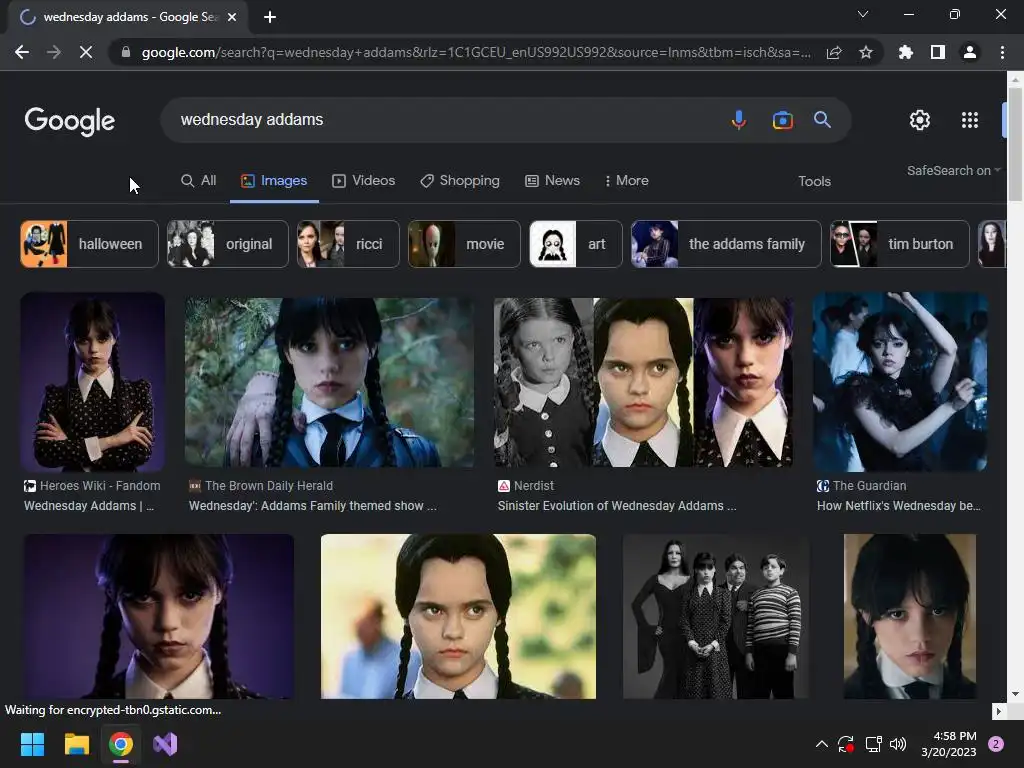Go to Google home via logo
Image resolution: width=1024 pixels, height=768 pixels.
click(70, 121)
